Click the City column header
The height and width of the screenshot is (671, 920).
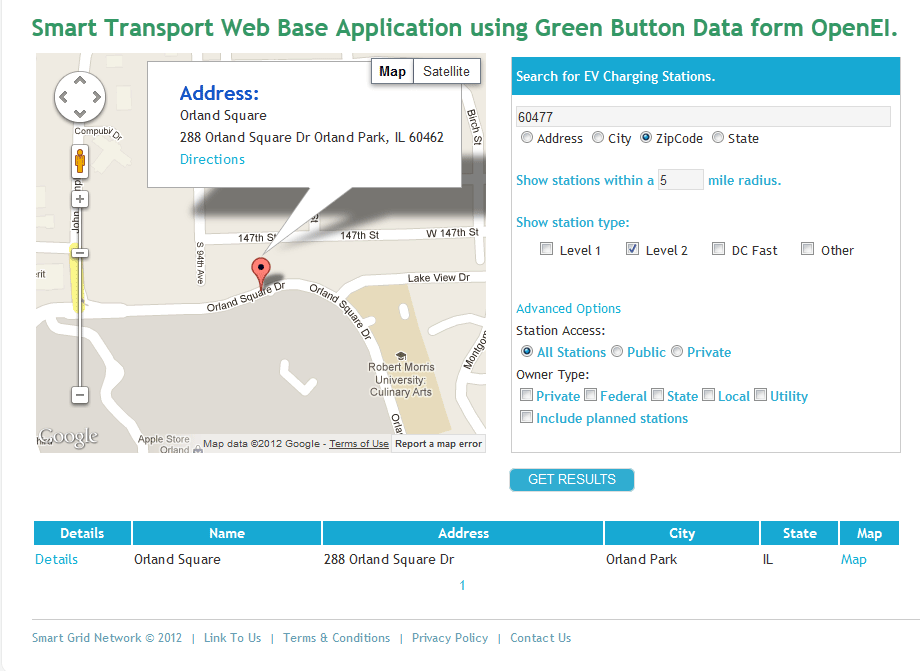[682, 533]
